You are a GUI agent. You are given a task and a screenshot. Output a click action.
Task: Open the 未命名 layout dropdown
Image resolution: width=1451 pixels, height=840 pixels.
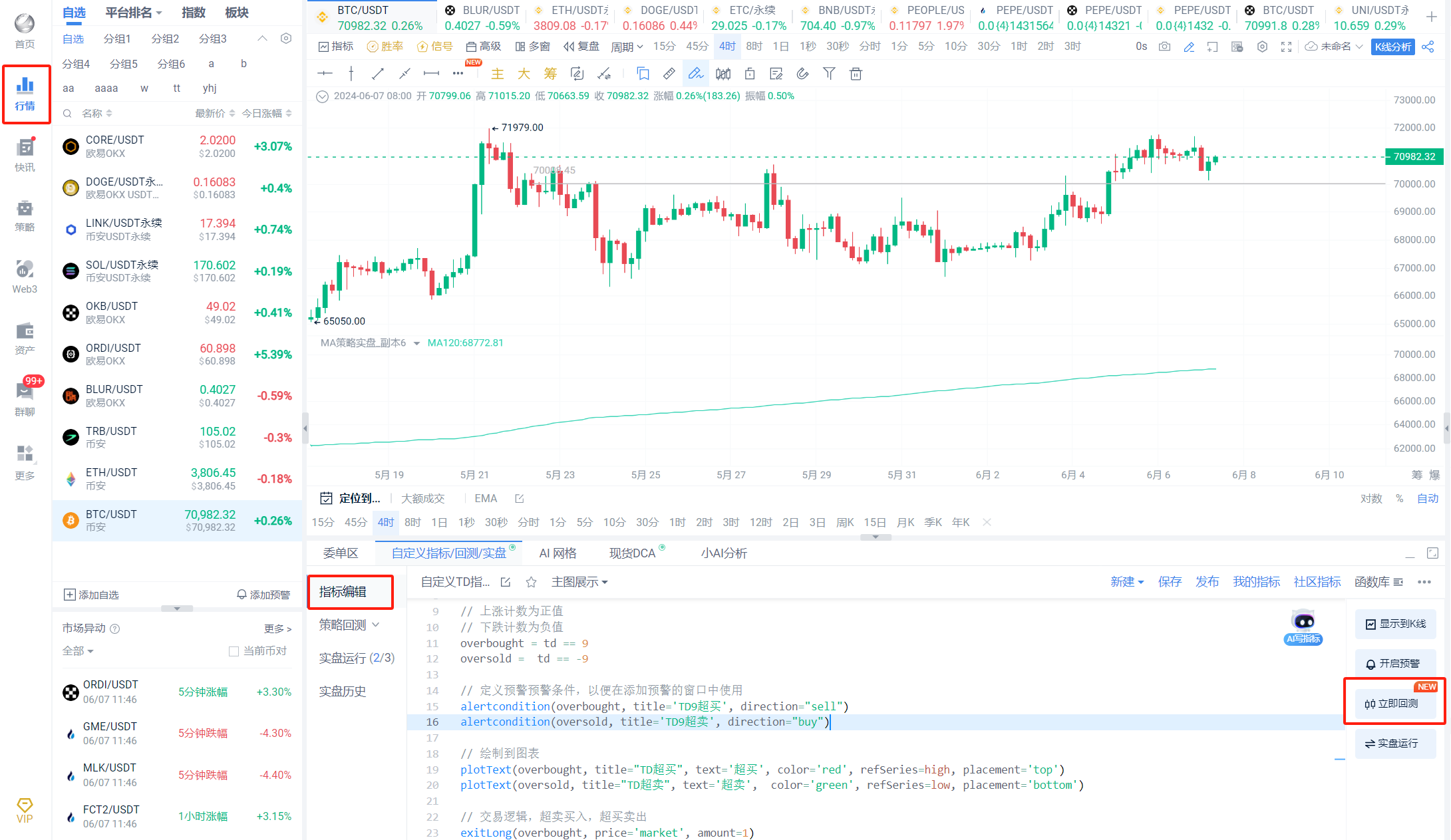[1334, 47]
